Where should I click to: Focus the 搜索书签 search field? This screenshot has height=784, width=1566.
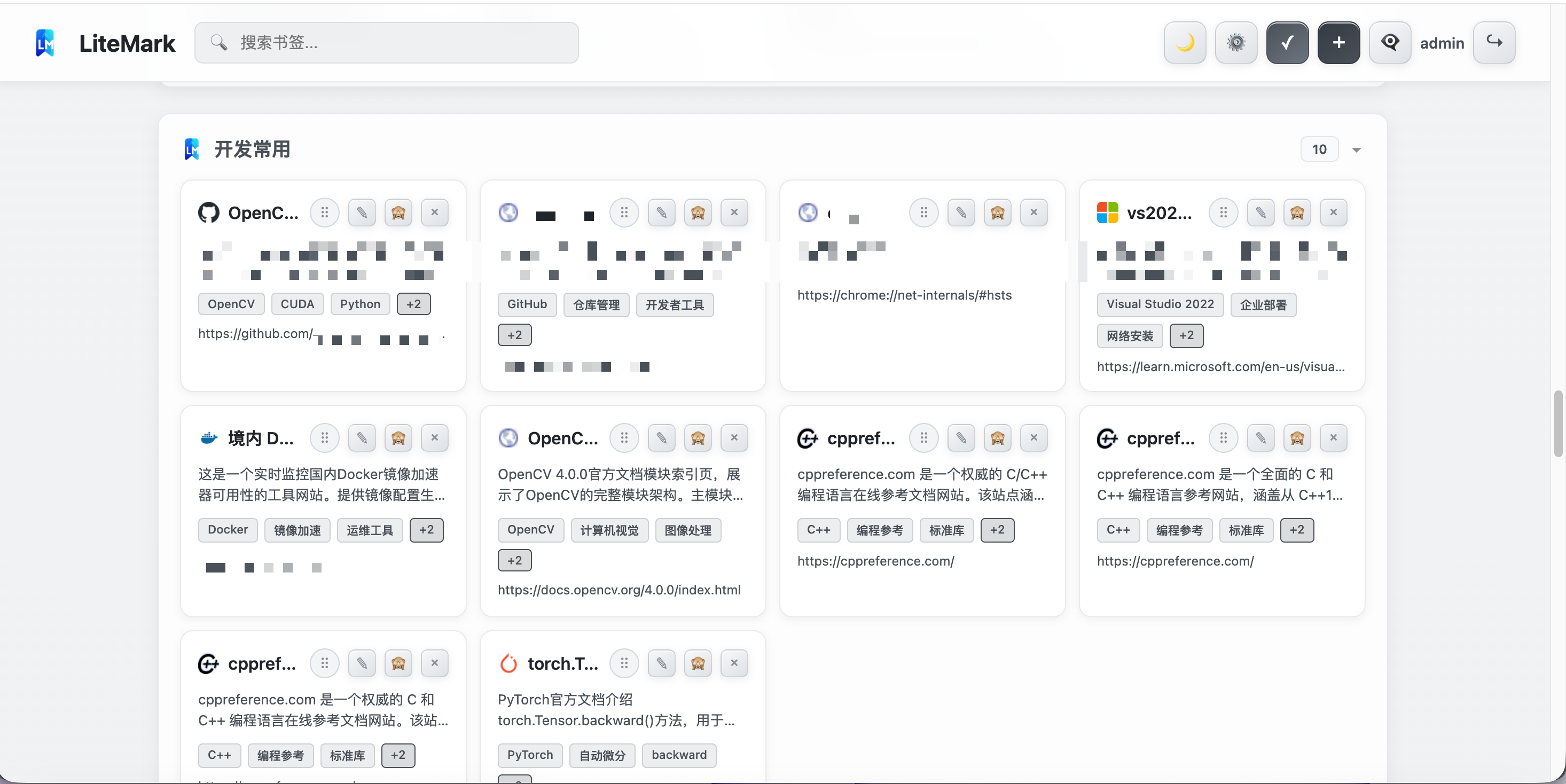(387, 43)
